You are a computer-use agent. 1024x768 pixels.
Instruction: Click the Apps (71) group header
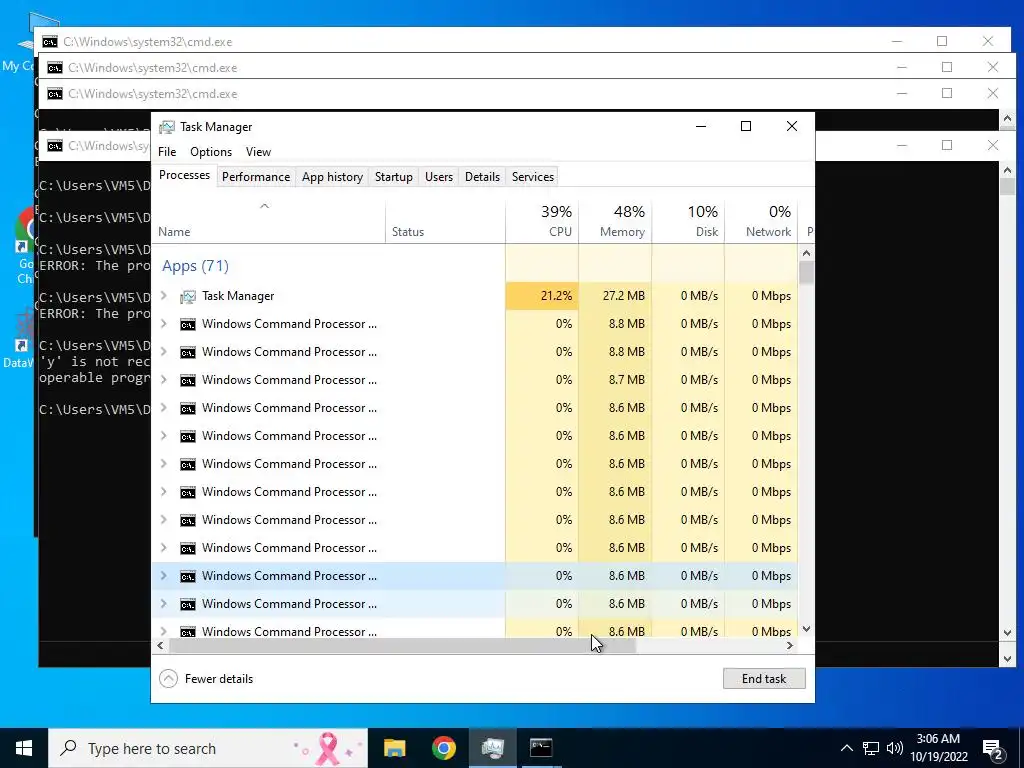pyautogui.click(x=195, y=266)
